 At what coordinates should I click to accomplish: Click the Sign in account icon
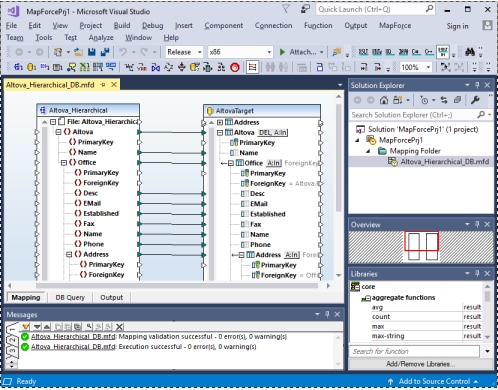click(x=487, y=26)
